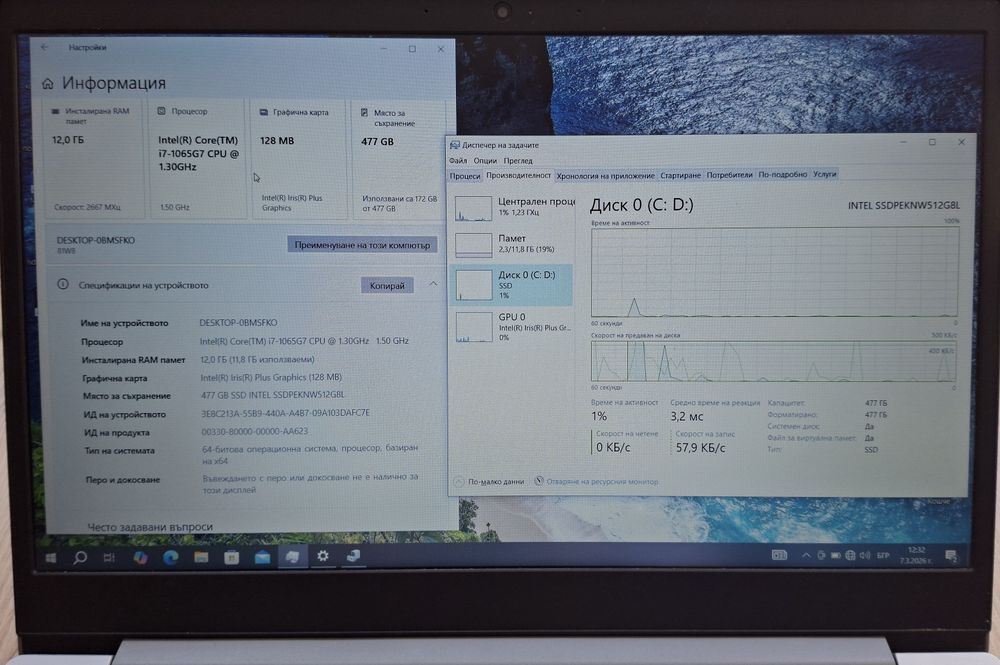Open Microsoft Store from the taskbar
The height and width of the screenshot is (665, 1000).
pyautogui.click(x=232, y=558)
